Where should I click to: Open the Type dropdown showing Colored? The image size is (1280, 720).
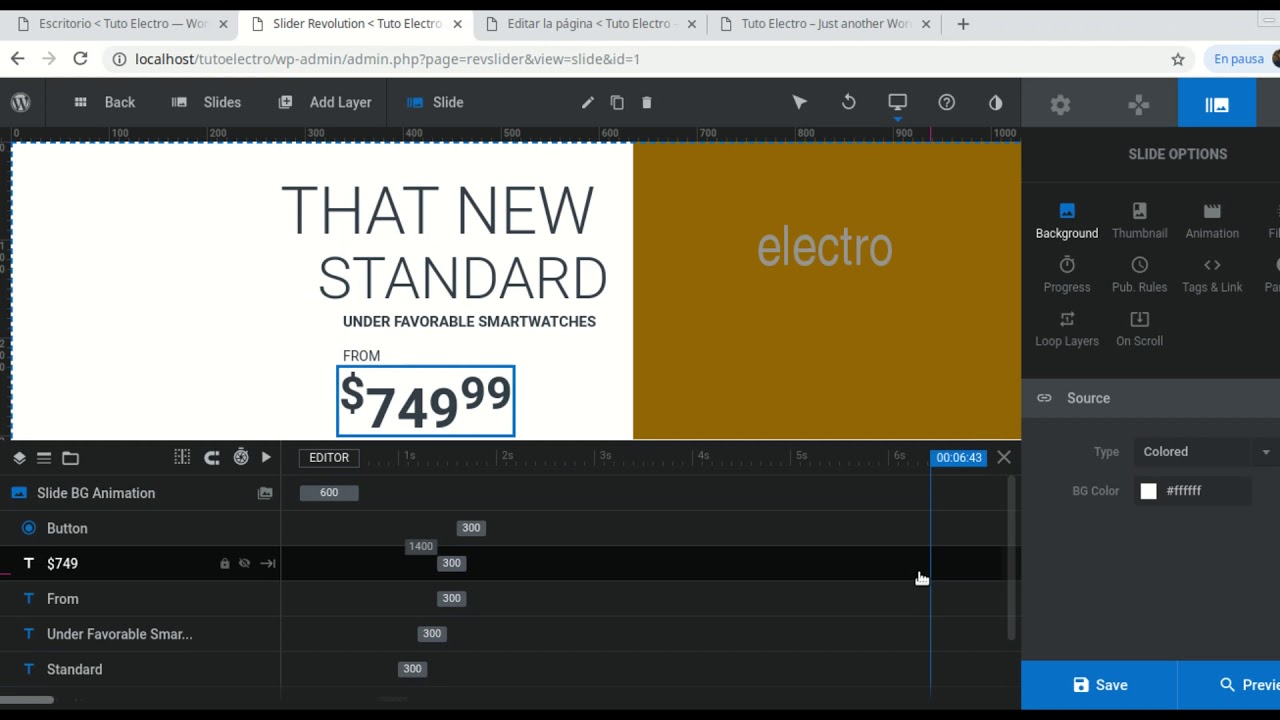point(1206,452)
